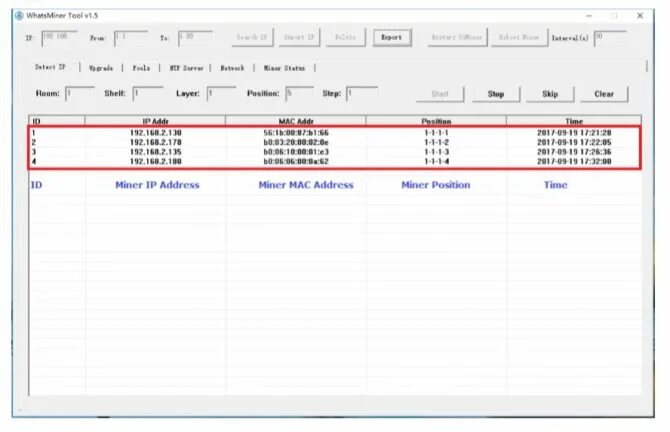This screenshot has width=670, height=432.
Task: Select the row with IP 192.168.2.180
Action: [335, 162]
